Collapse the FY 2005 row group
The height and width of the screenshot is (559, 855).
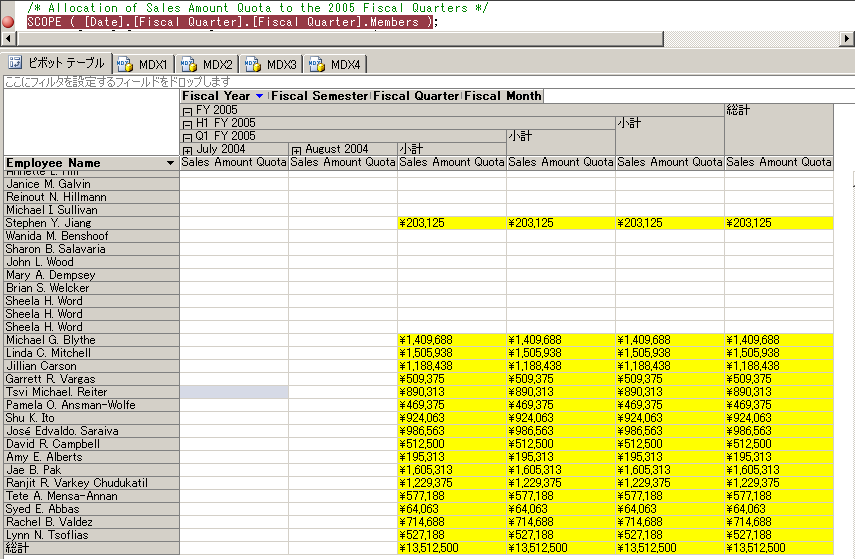pos(187,110)
